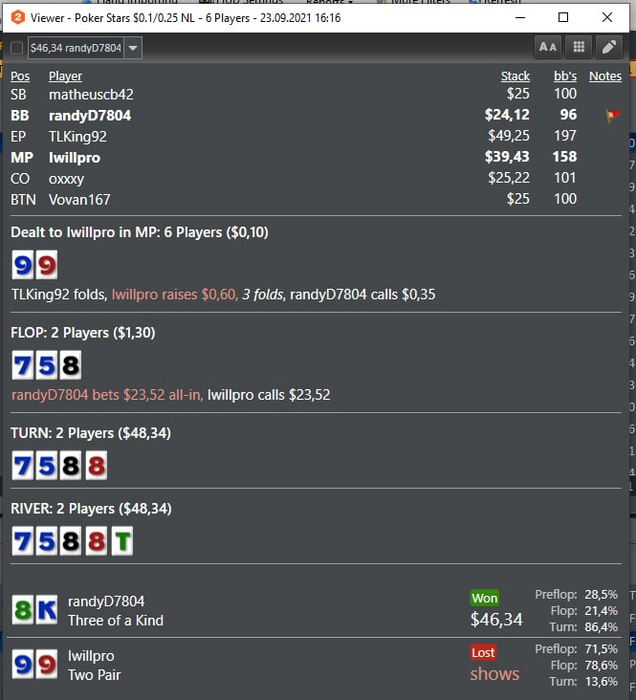Click the red flag note for randyD7804
The height and width of the screenshot is (700, 636).
pos(612,116)
